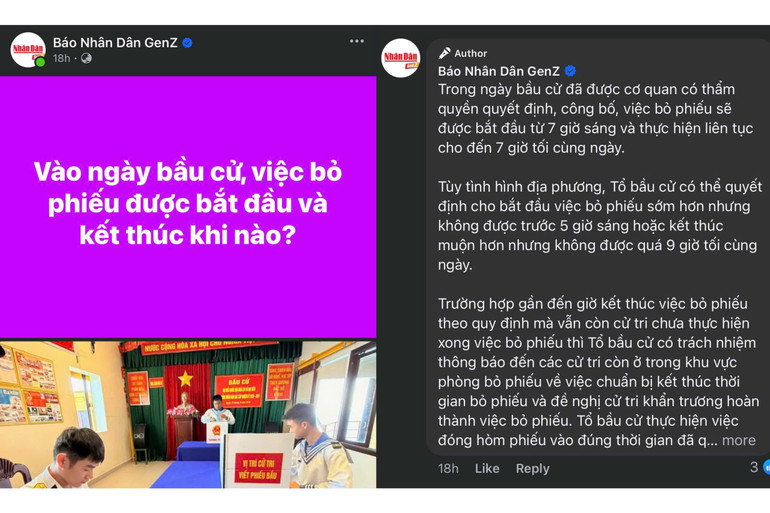Click the verified badge beside the comment author name

point(570,71)
